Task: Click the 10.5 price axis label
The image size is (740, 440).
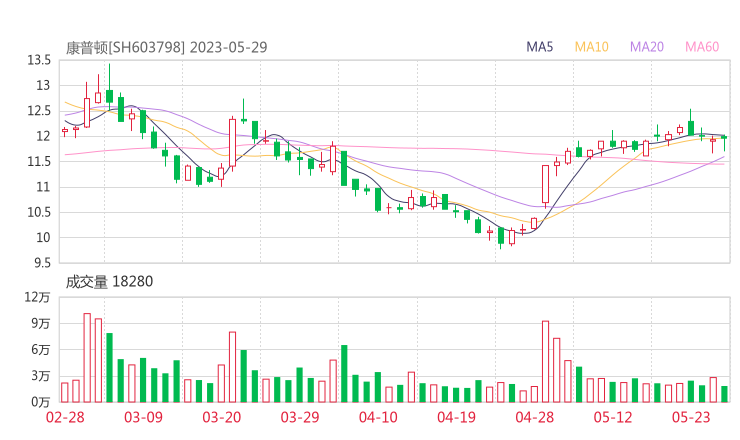Action: tap(39, 212)
